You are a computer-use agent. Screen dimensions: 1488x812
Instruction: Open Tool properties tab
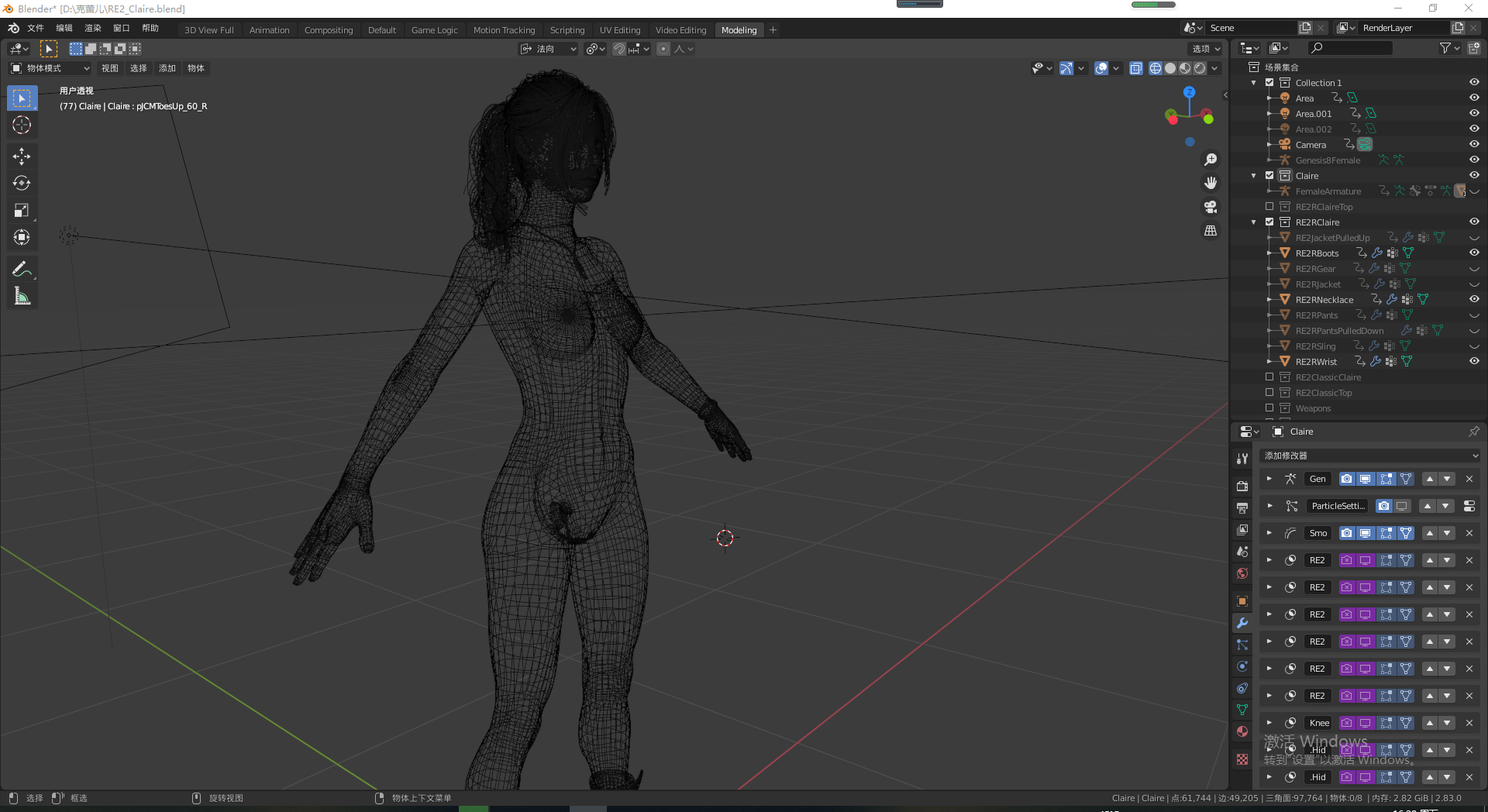click(x=1242, y=459)
